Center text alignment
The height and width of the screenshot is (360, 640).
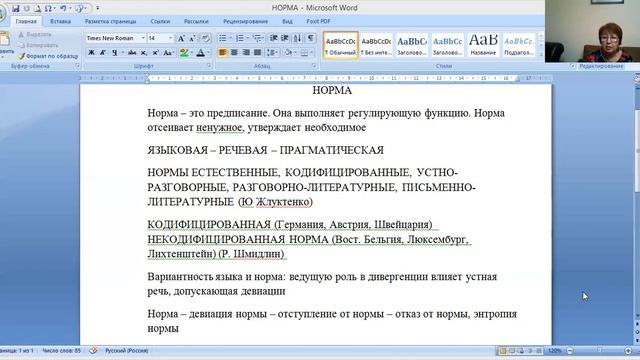[234, 52]
